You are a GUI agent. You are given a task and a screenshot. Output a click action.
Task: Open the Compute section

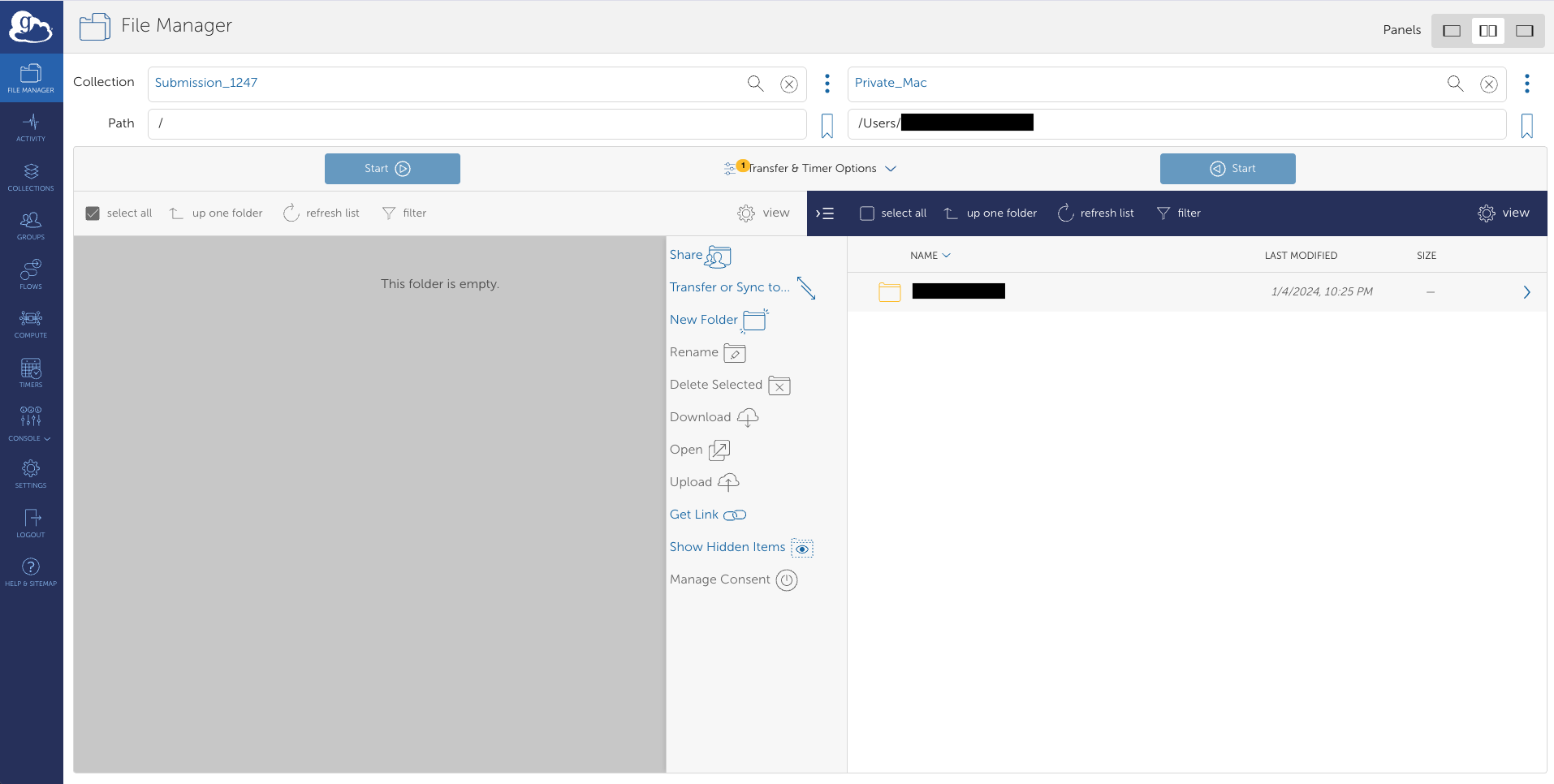tap(31, 323)
